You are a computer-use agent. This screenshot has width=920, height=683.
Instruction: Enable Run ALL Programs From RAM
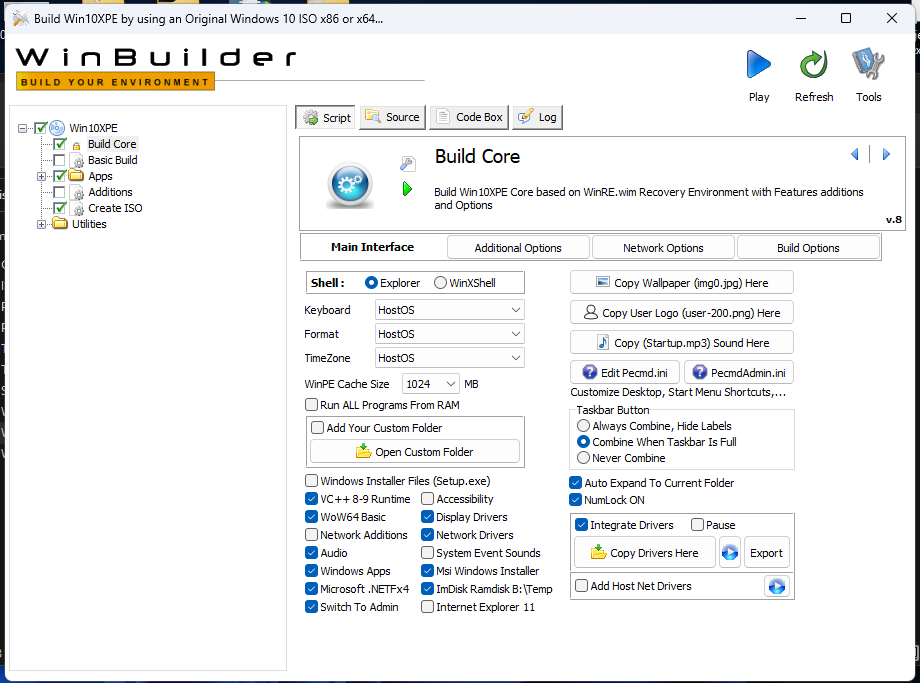coord(312,405)
